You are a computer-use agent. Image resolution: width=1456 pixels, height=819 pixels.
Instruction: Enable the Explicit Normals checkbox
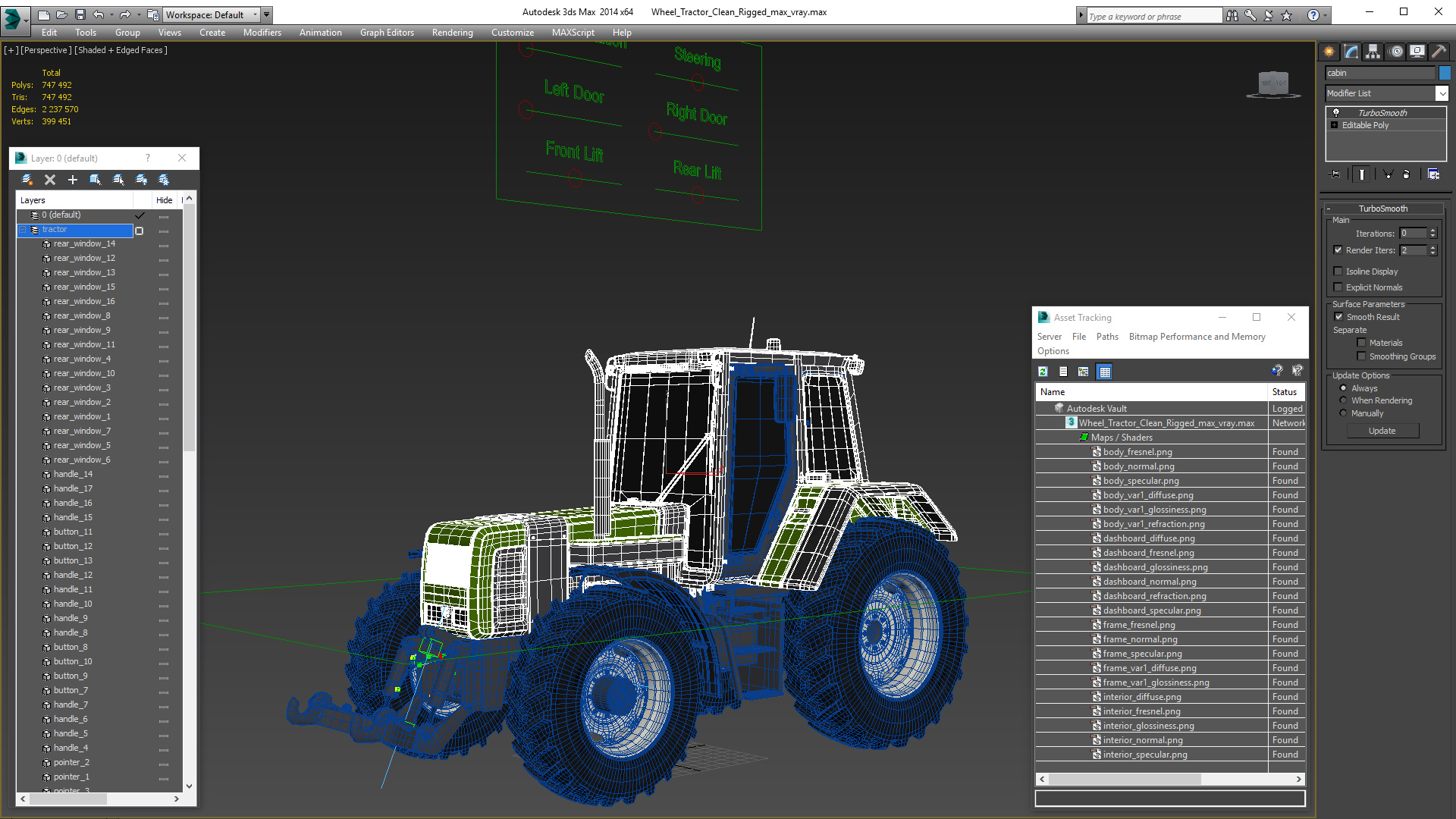1338,287
